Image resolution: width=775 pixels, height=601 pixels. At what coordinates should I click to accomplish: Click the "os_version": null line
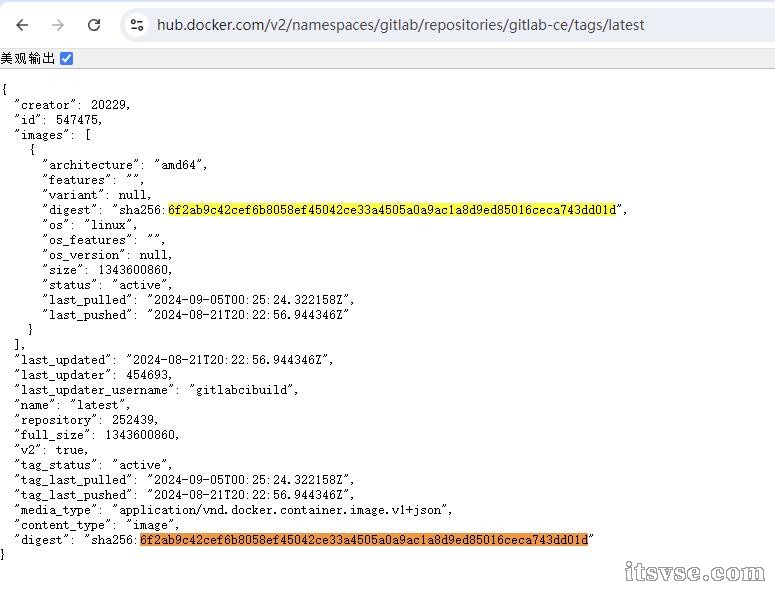107,255
